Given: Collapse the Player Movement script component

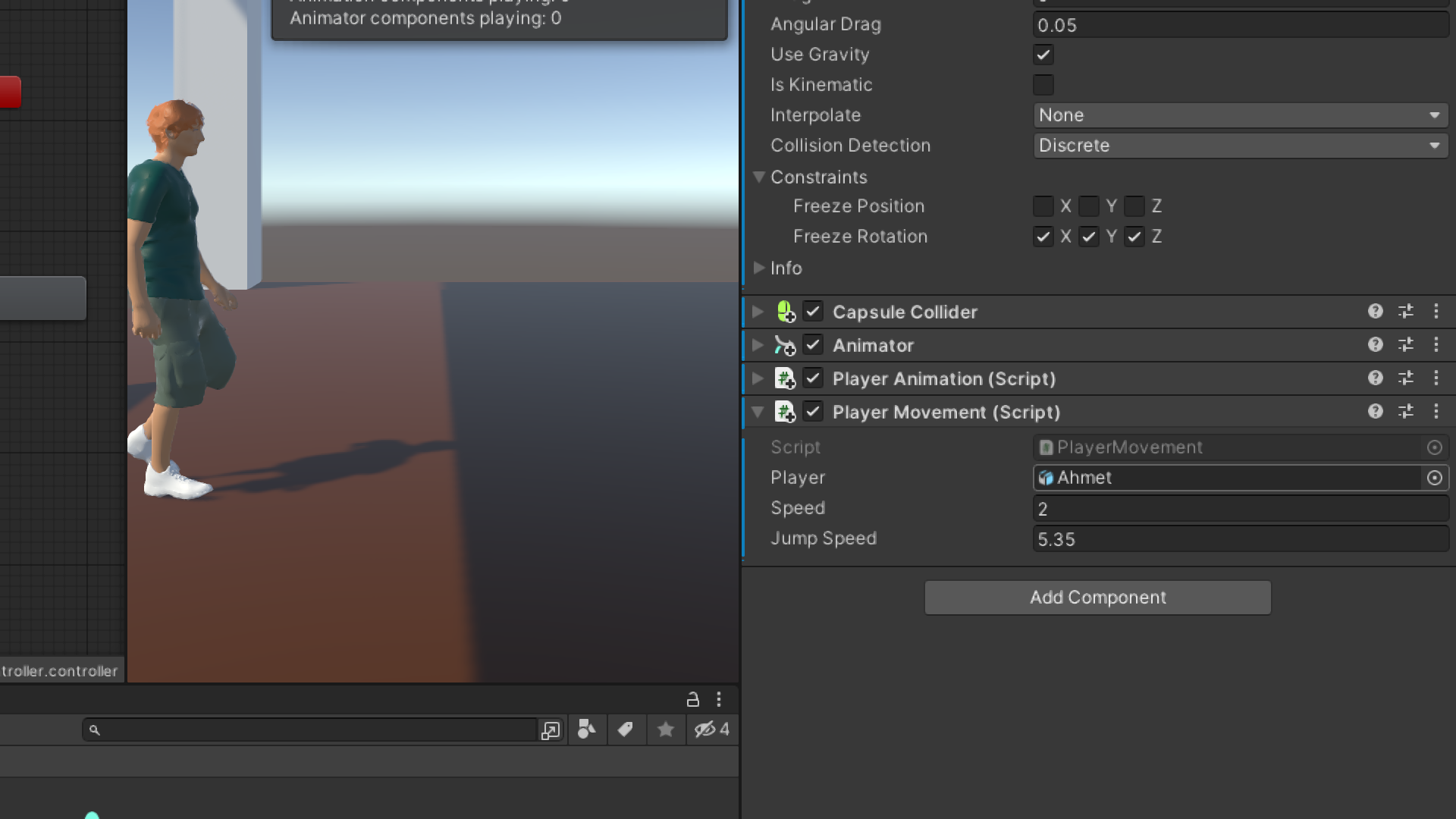Looking at the screenshot, I should [758, 412].
